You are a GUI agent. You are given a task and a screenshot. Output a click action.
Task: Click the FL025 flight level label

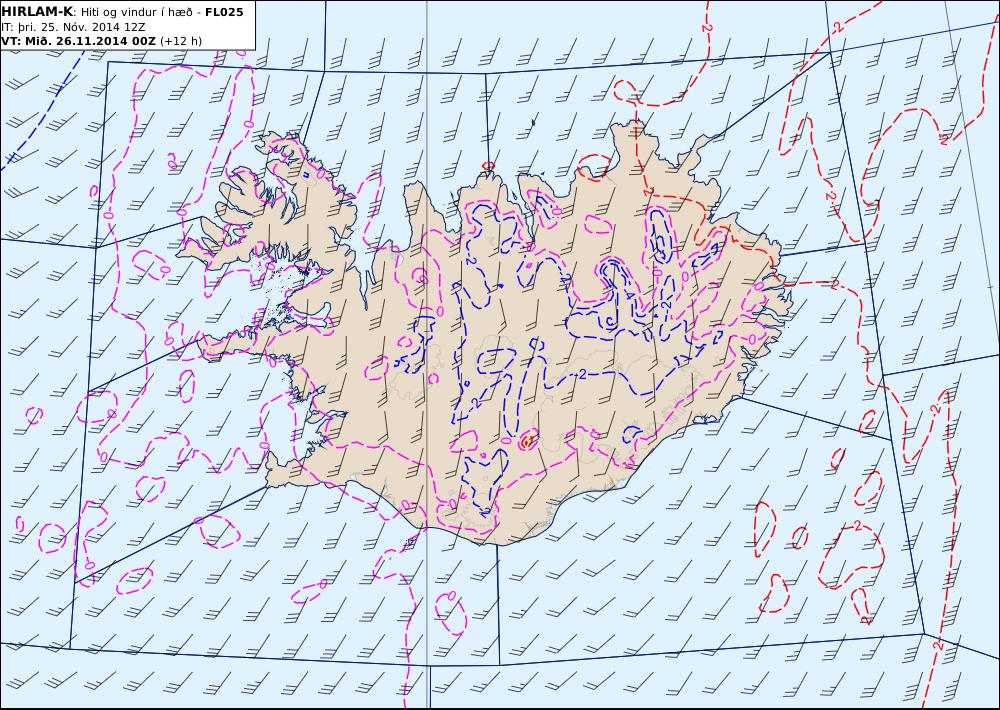pos(224,12)
